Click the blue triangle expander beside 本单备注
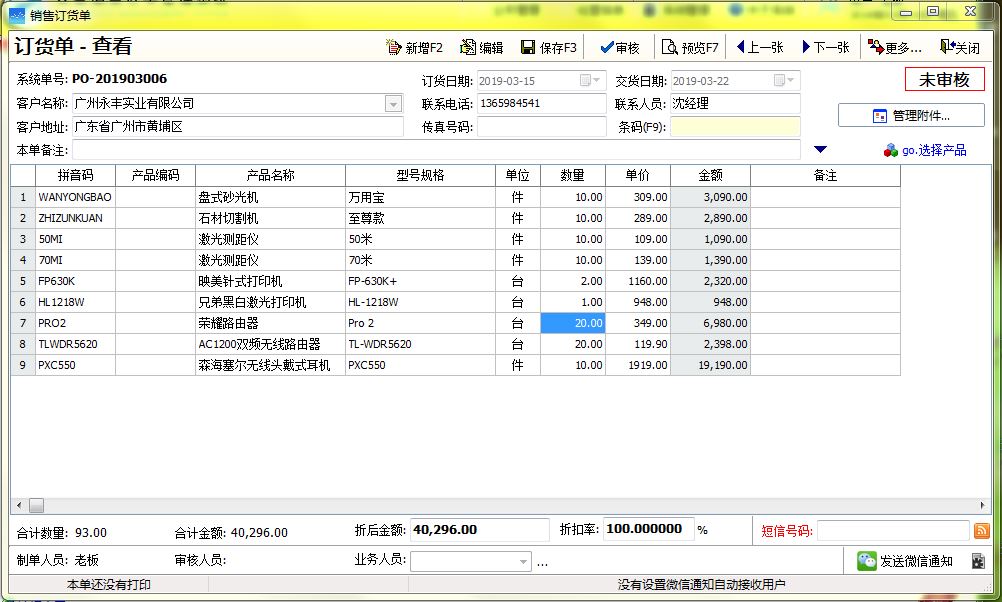Viewport: 1002px width, 602px height. click(821, 150)
